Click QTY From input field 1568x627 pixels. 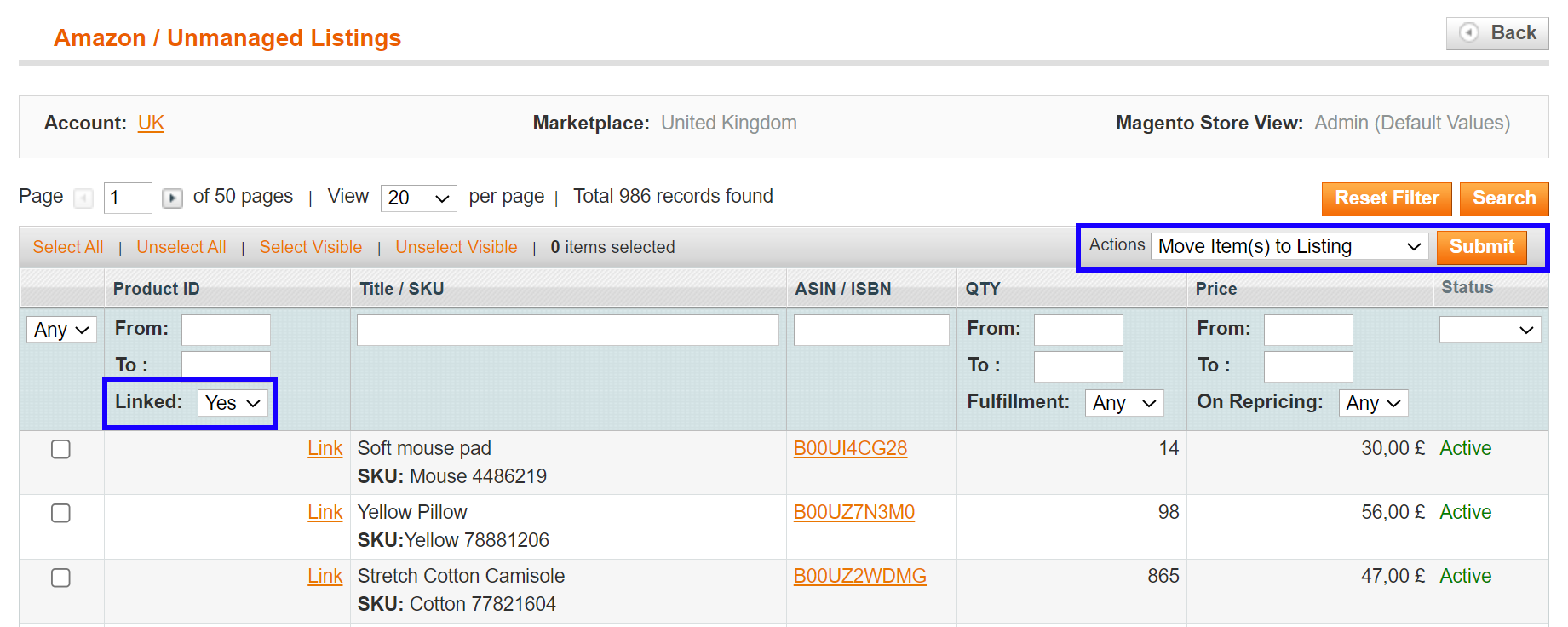coord(1078,330)
